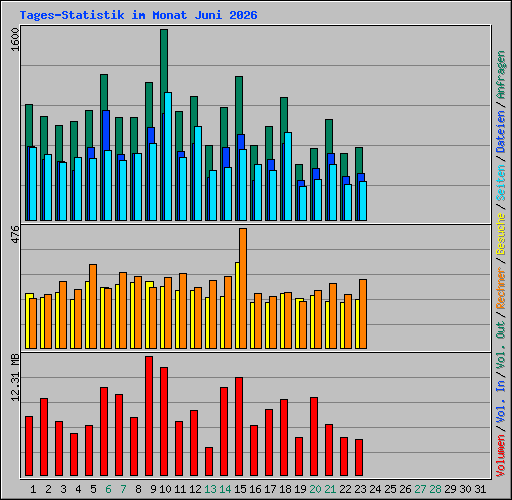
Task: Click day label '12' on the x-axis
Action: tap(195, 489)
